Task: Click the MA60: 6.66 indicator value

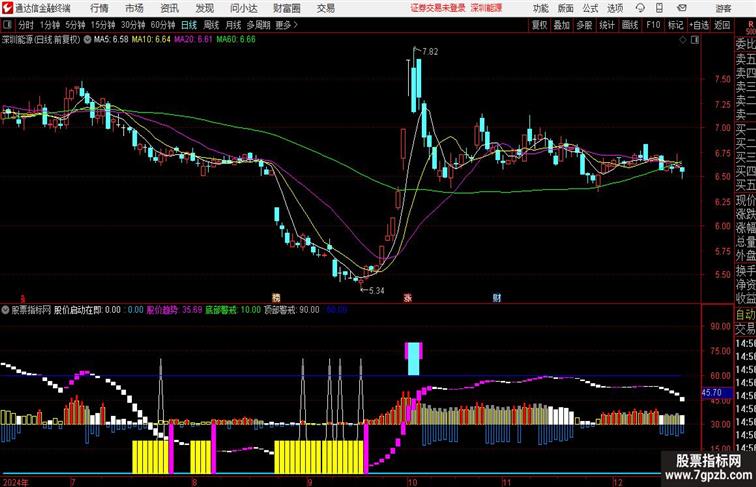Action: coord(236,40)
